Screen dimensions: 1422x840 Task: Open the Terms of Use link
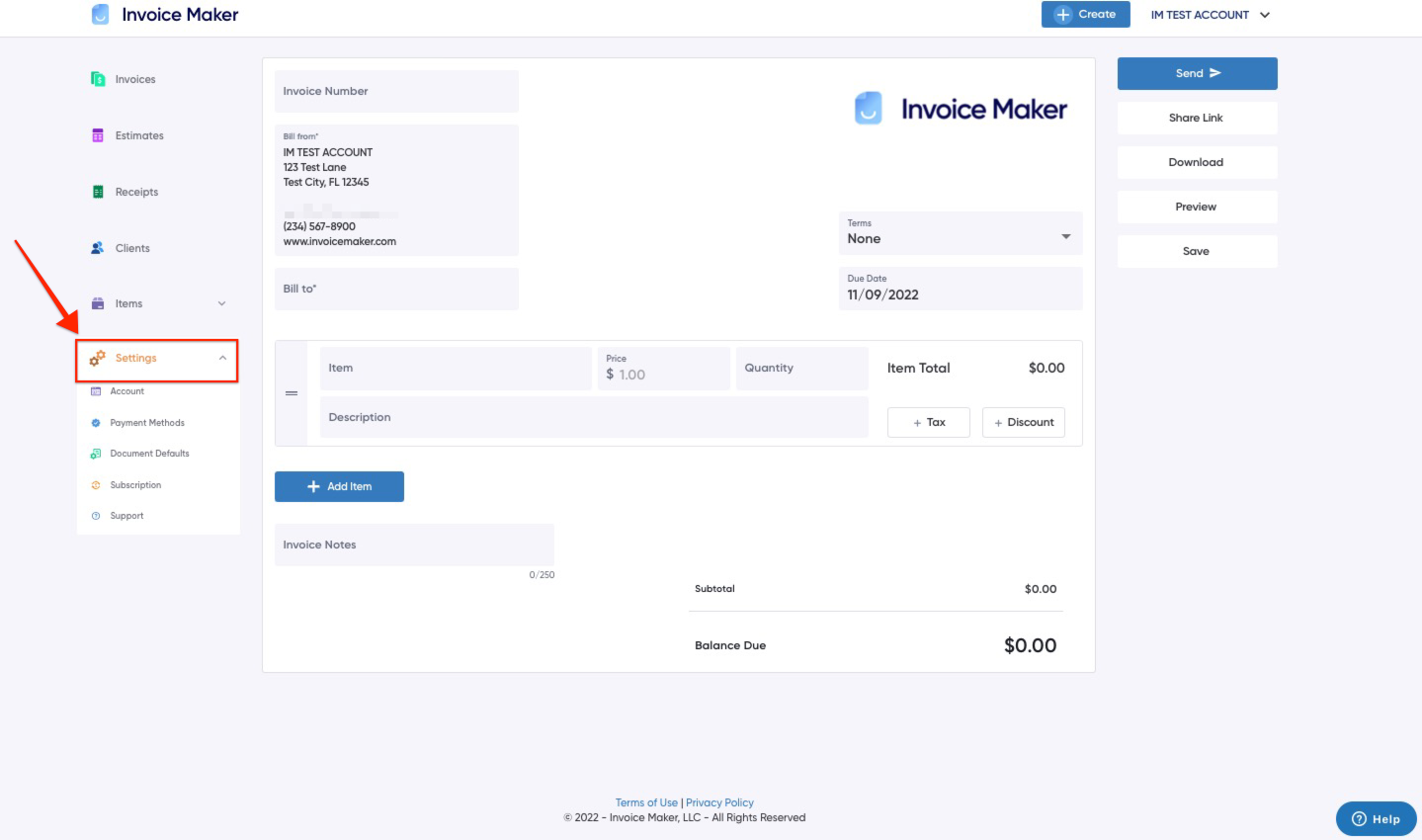pyautogui.click(x=646, y=802)
